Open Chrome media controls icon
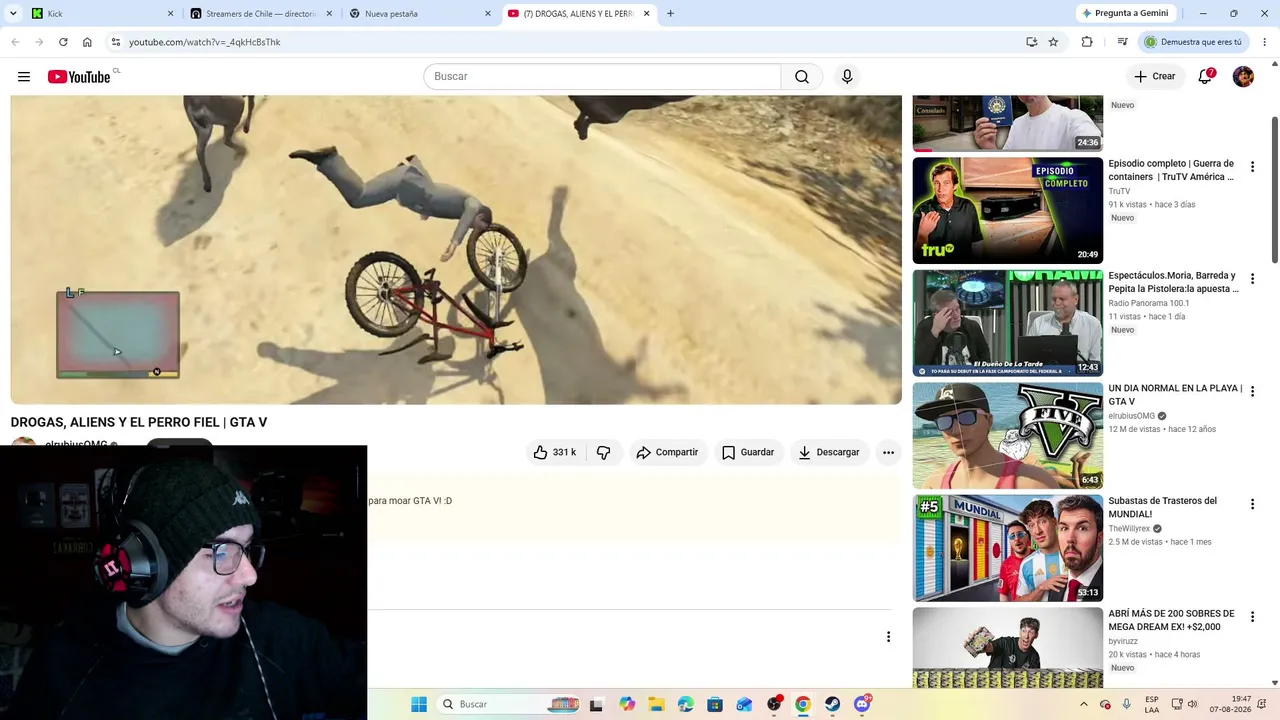 click(1122, 42)
